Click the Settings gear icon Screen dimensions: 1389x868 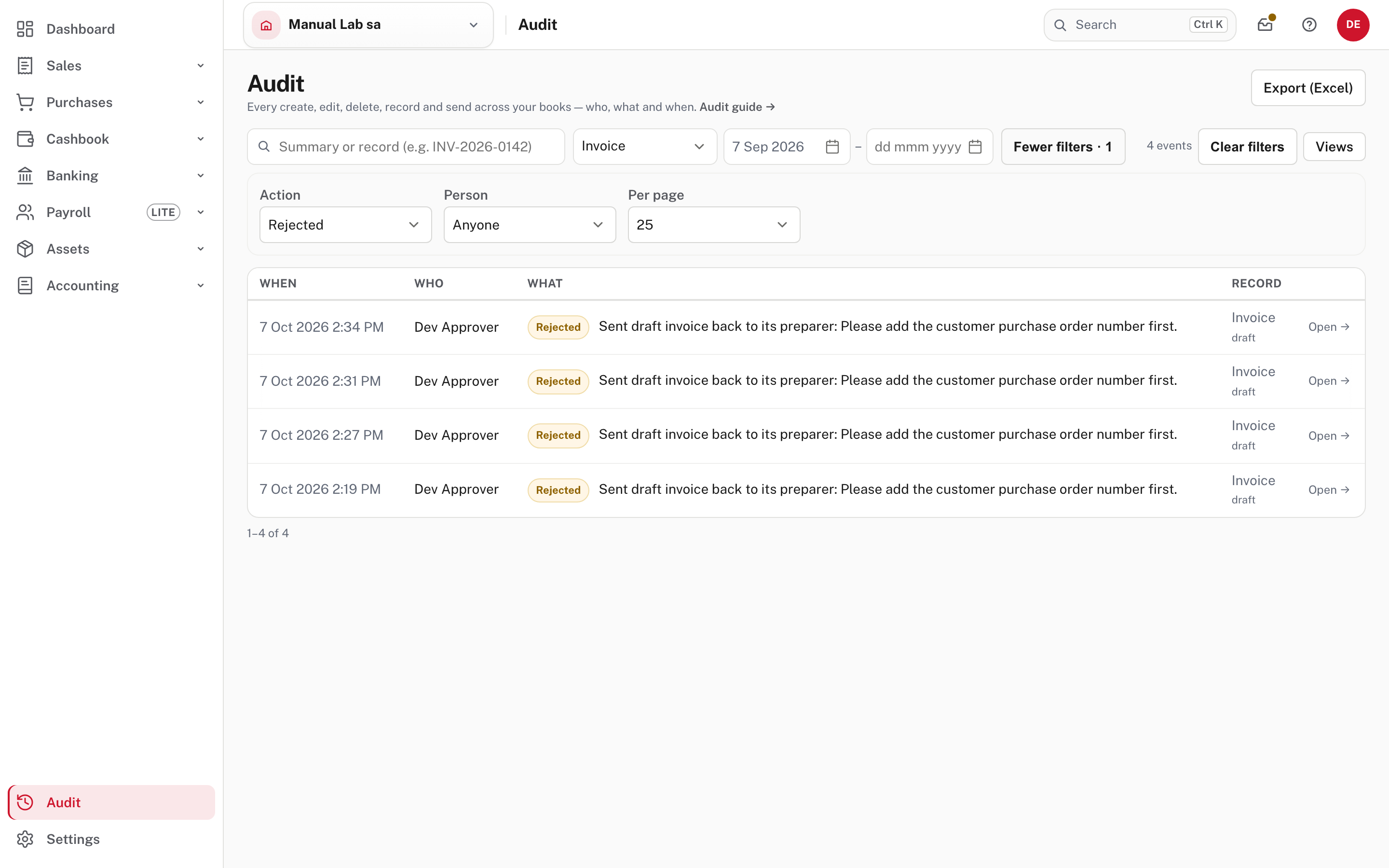[x=25, y=839]
